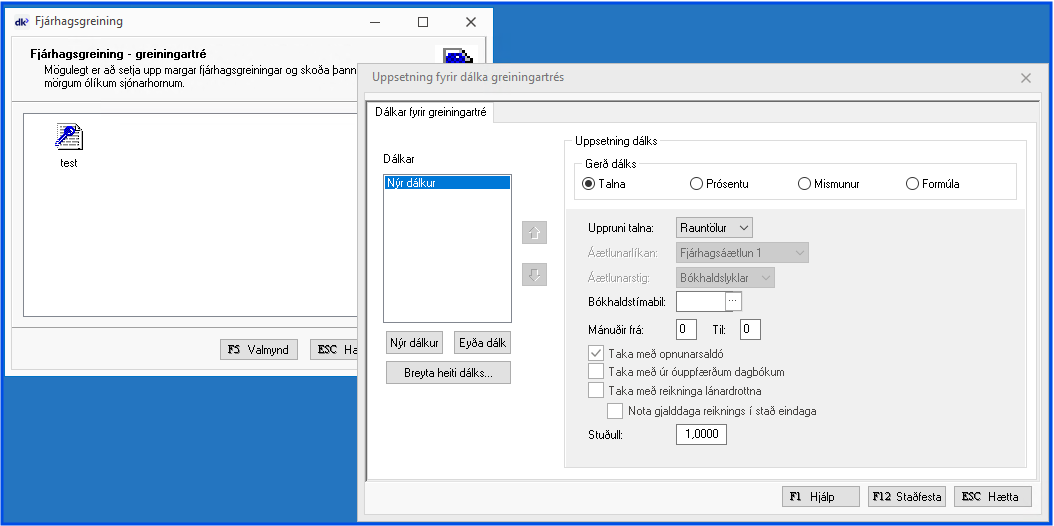1054x526 pixels.
Task: Click the dk application icon in title bar
Action: coord(21,21)
